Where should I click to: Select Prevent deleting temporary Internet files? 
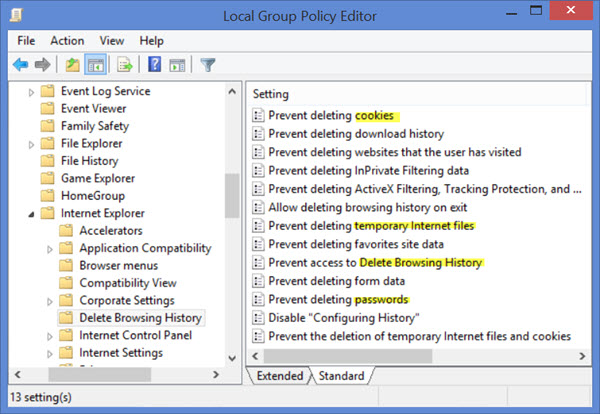pyautogui.click(x=371, y=226)
